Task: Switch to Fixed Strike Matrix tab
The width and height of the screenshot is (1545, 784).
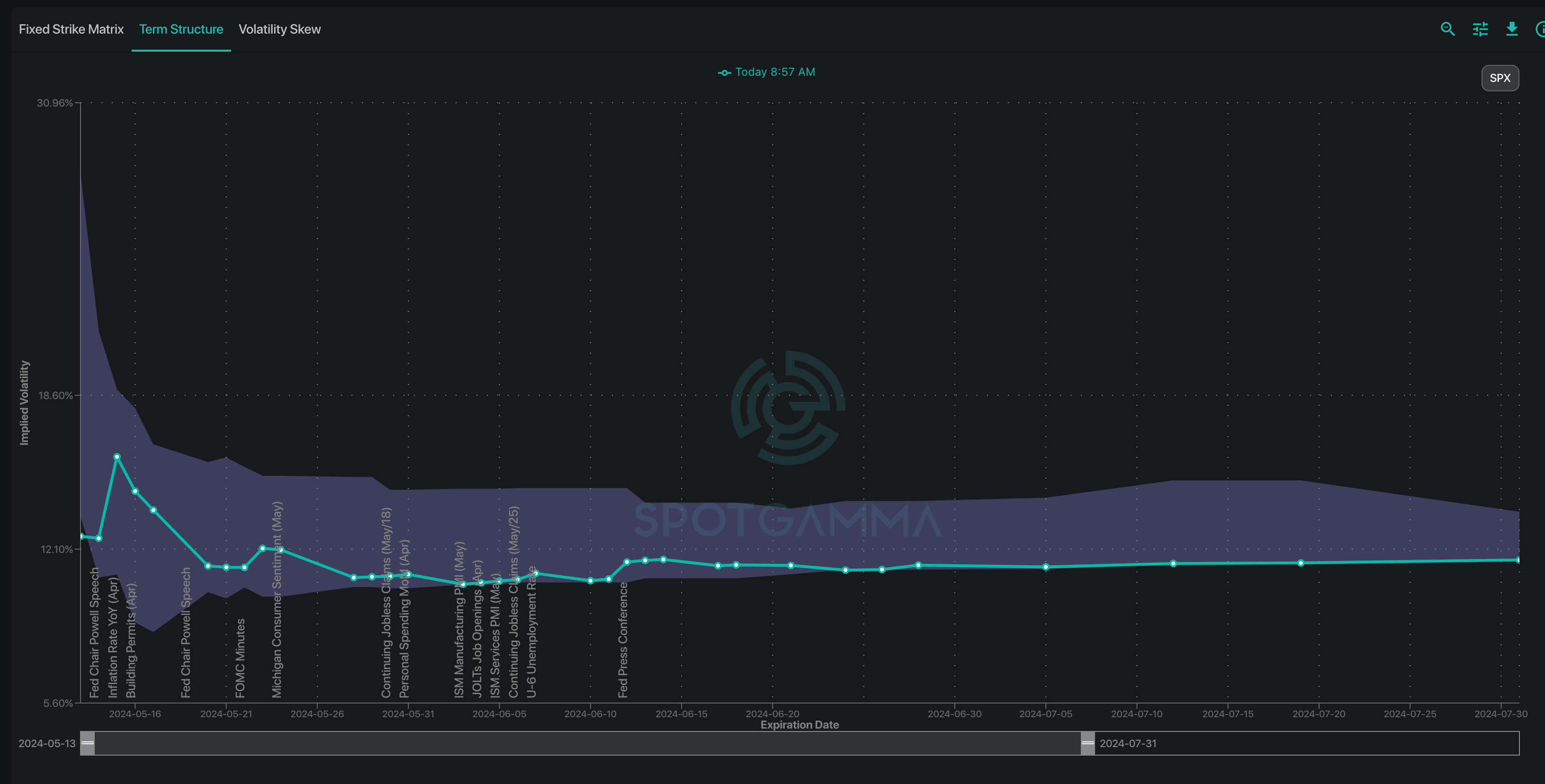Action: (x=71, y=29)
